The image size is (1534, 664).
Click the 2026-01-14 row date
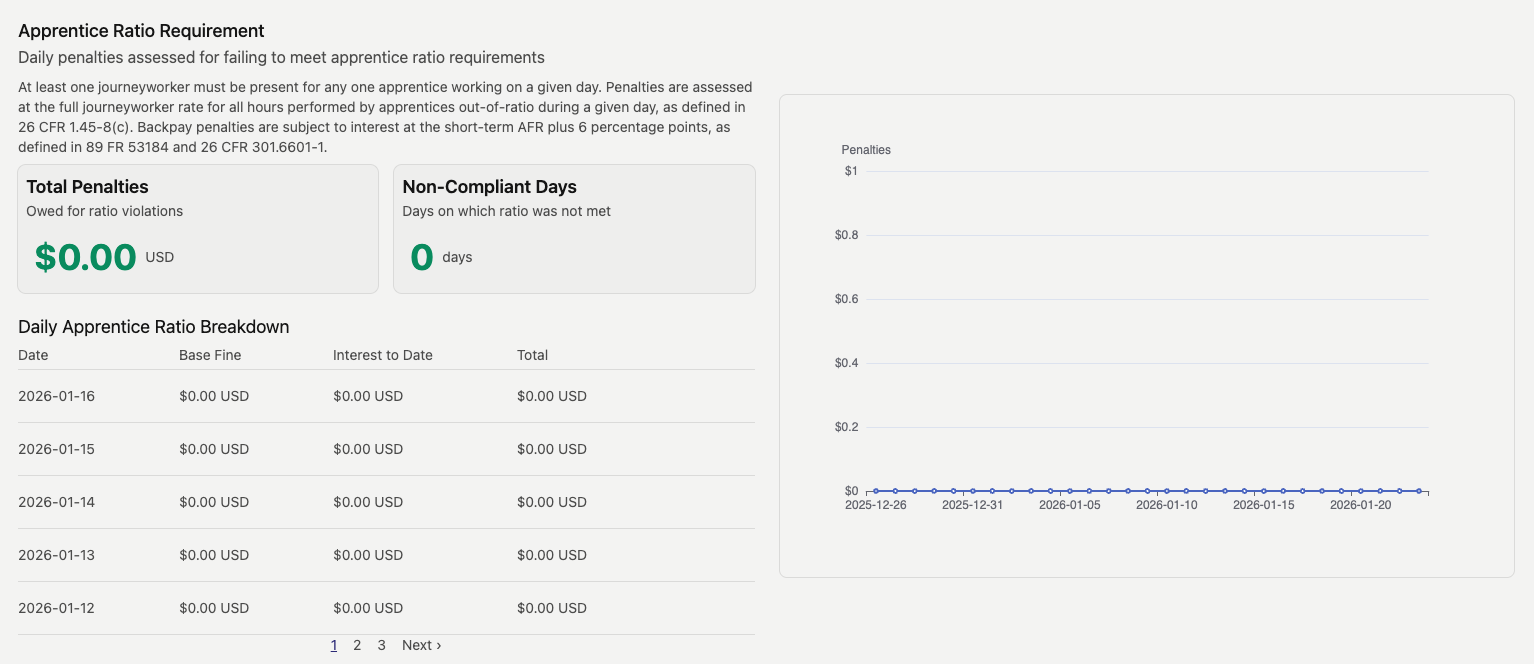pos(56,502)
